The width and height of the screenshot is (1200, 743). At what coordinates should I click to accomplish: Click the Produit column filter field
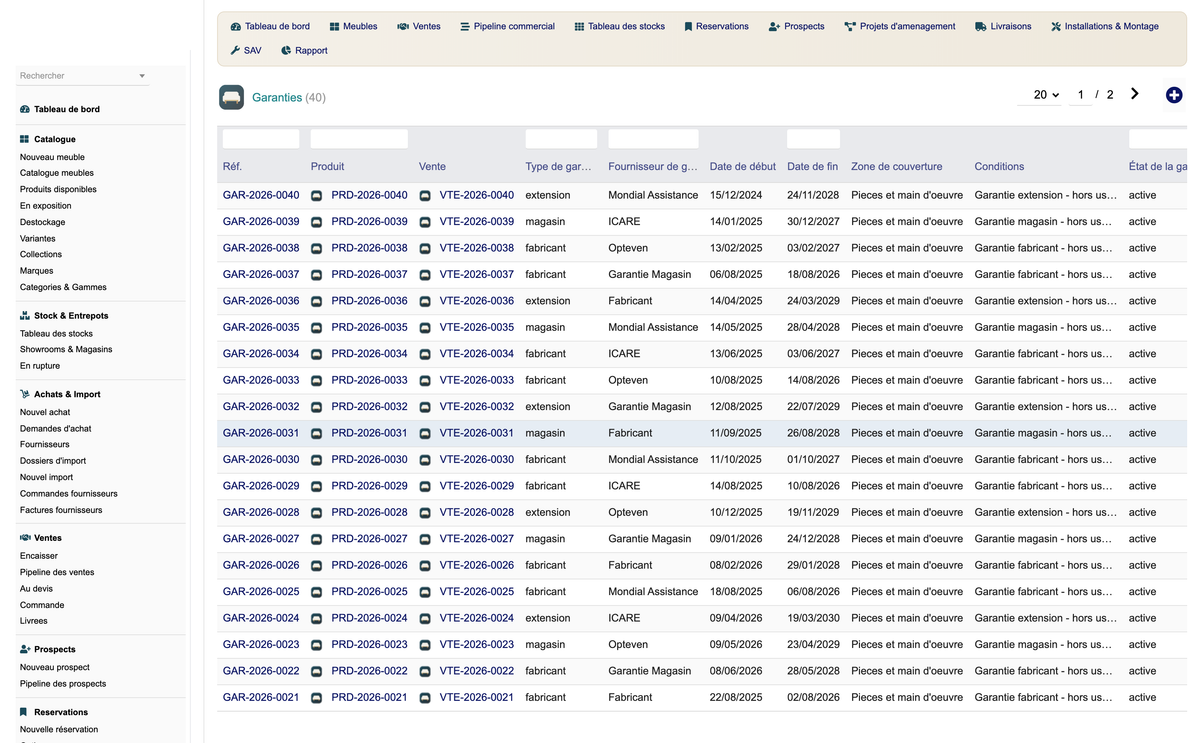pyautogui.click(x=359, y=139)
